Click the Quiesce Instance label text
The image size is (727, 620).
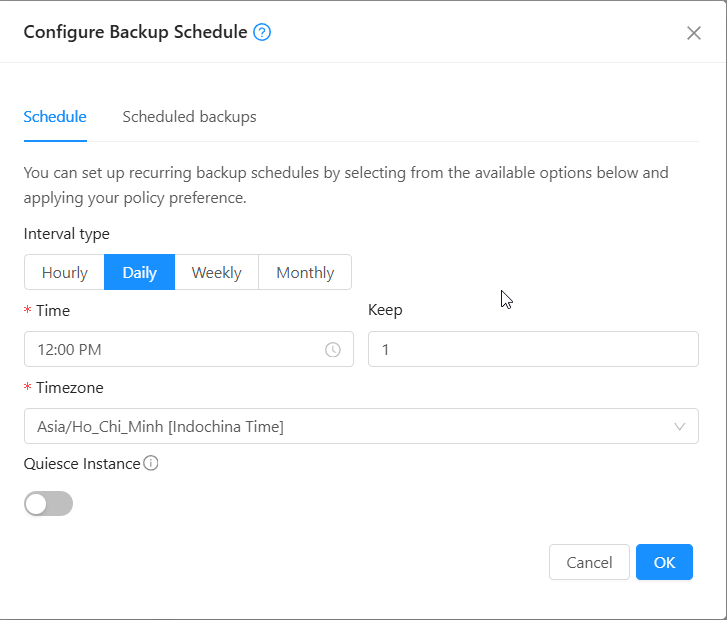tap(82, 463)
